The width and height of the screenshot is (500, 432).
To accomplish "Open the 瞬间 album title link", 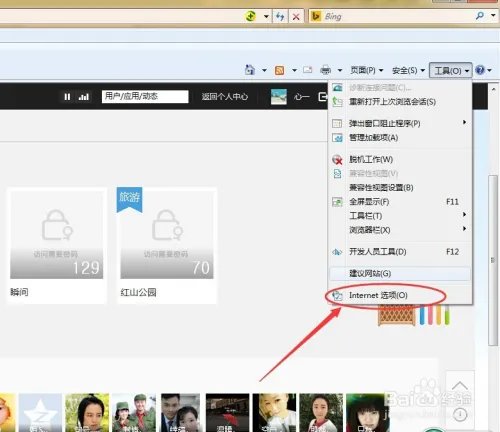I will coord(19,292).
